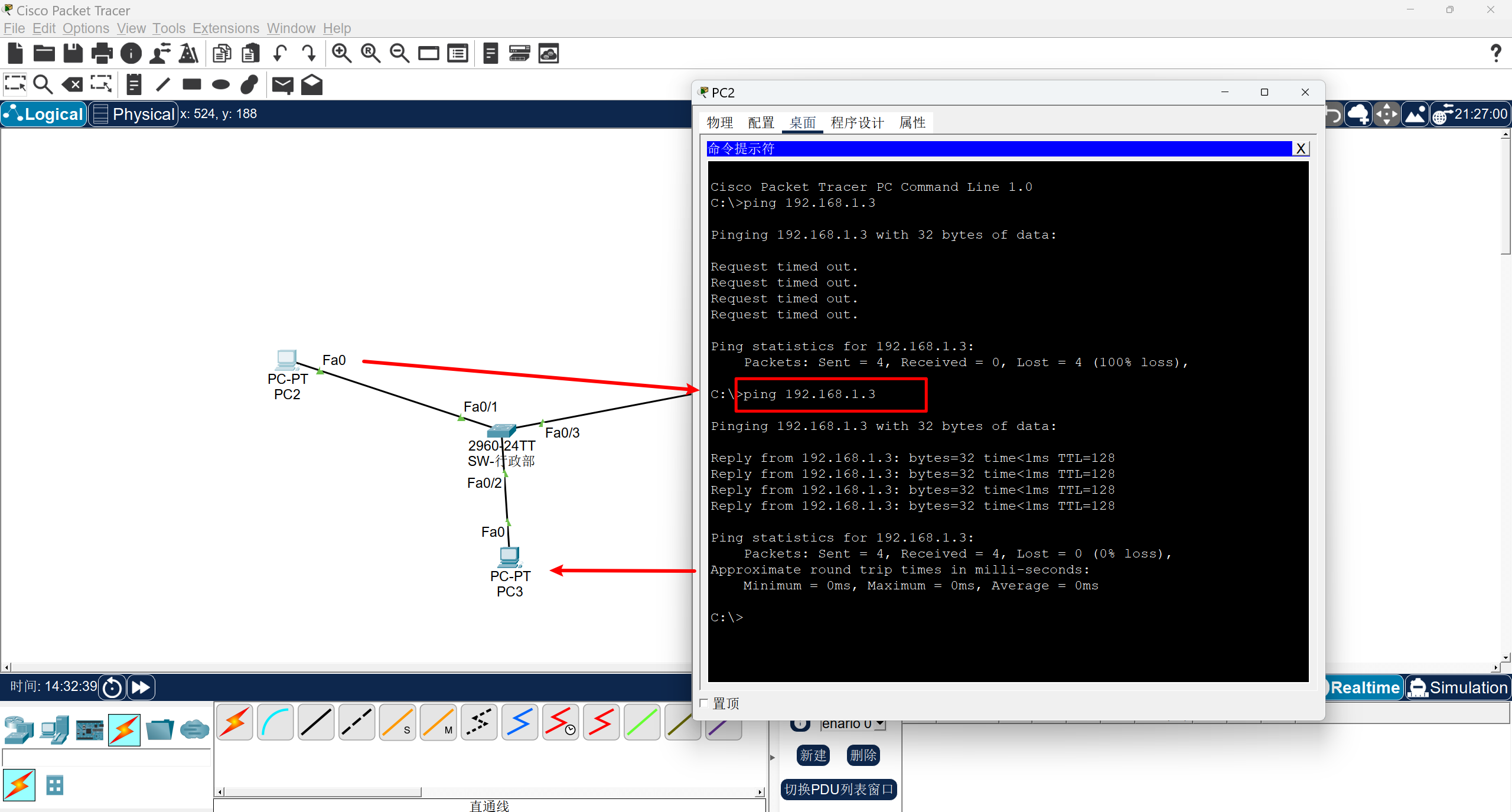Choose the Add Simple PDU envelope

pos(283,85)
